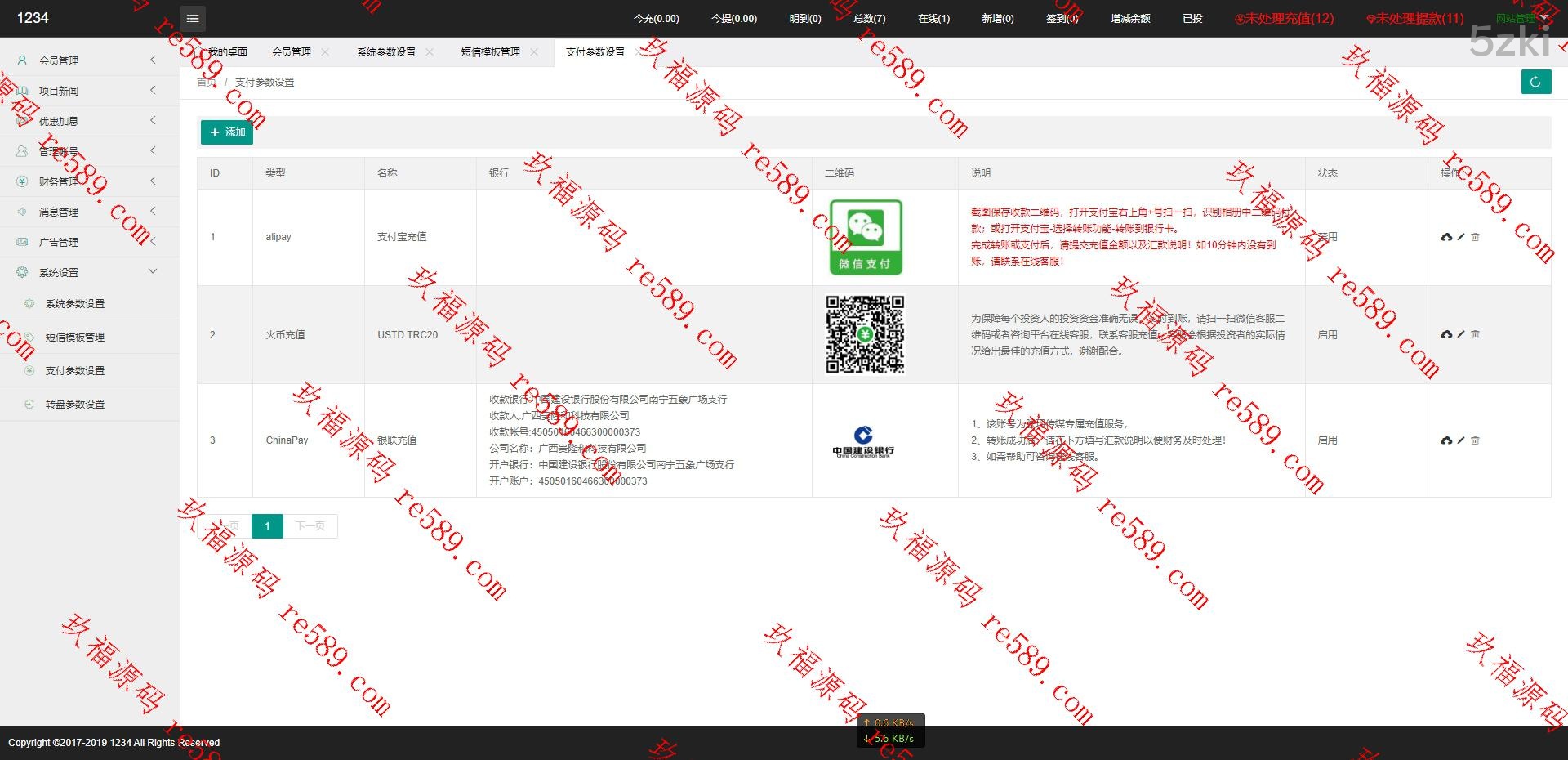Click the green refresh icon button

(x=1535, y=82)
